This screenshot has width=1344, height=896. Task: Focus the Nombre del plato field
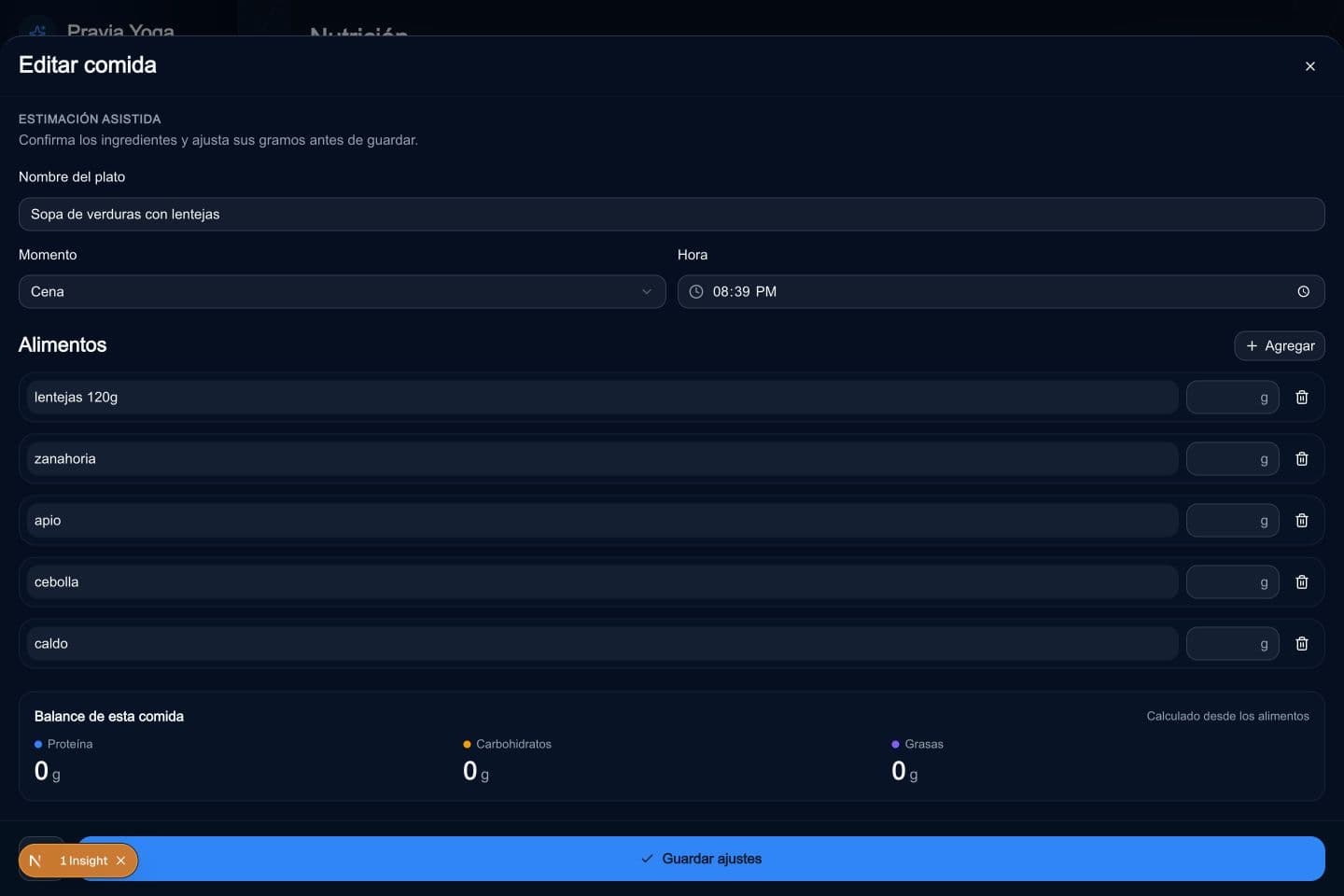[x=671, y=215]
